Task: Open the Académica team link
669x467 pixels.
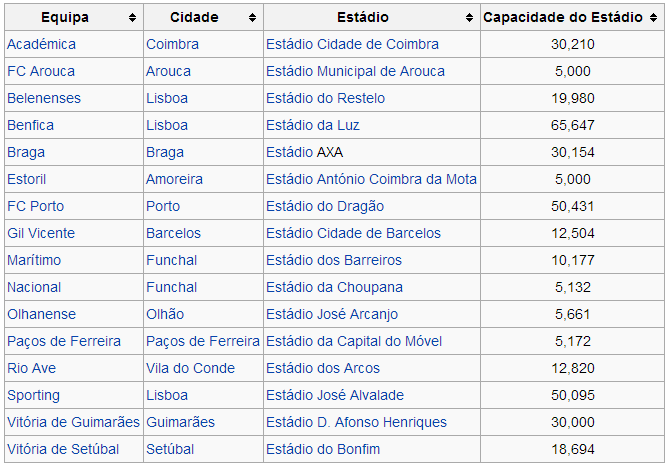Action: click(x=41, y=44)
